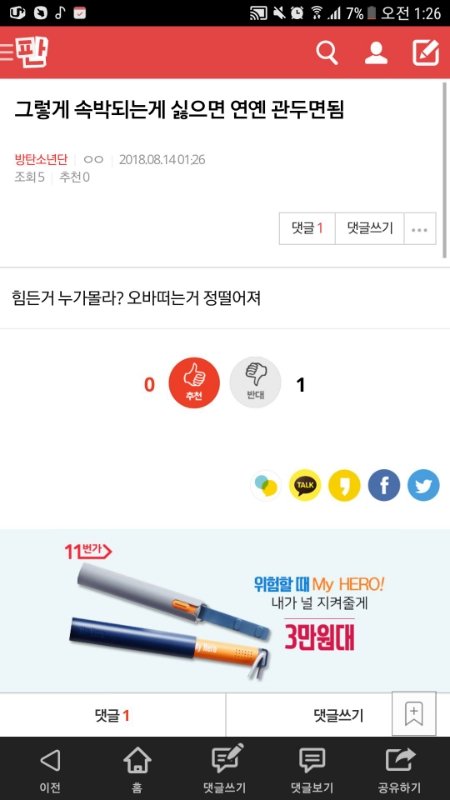Share via the teal-yellow bubbles icon
The image size is (450, 800).
point(266,485)
